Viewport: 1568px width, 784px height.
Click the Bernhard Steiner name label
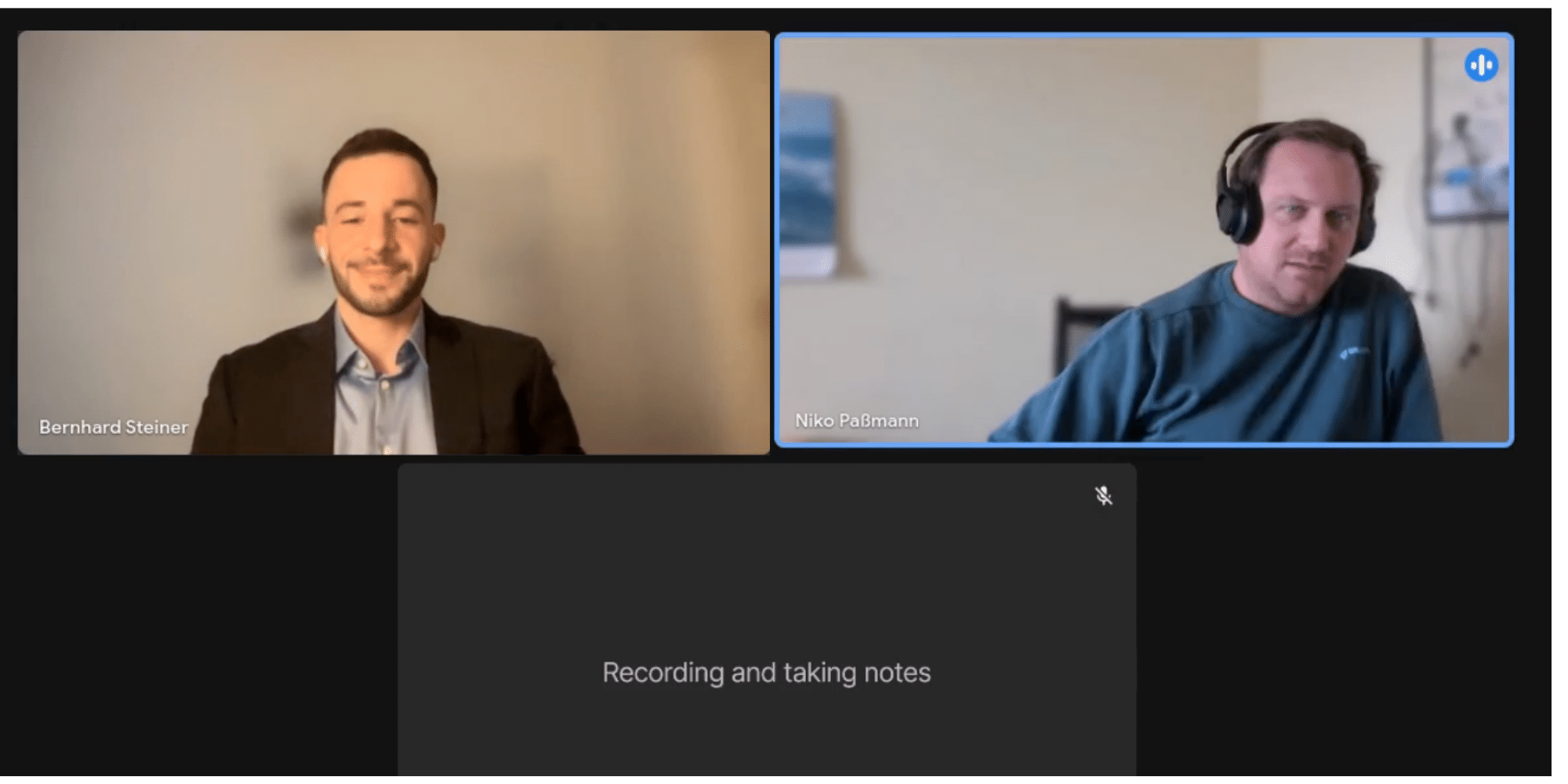tap(114, 427)
